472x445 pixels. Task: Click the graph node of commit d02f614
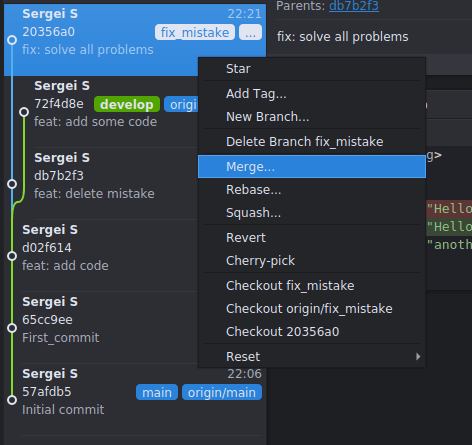[12, 256]
